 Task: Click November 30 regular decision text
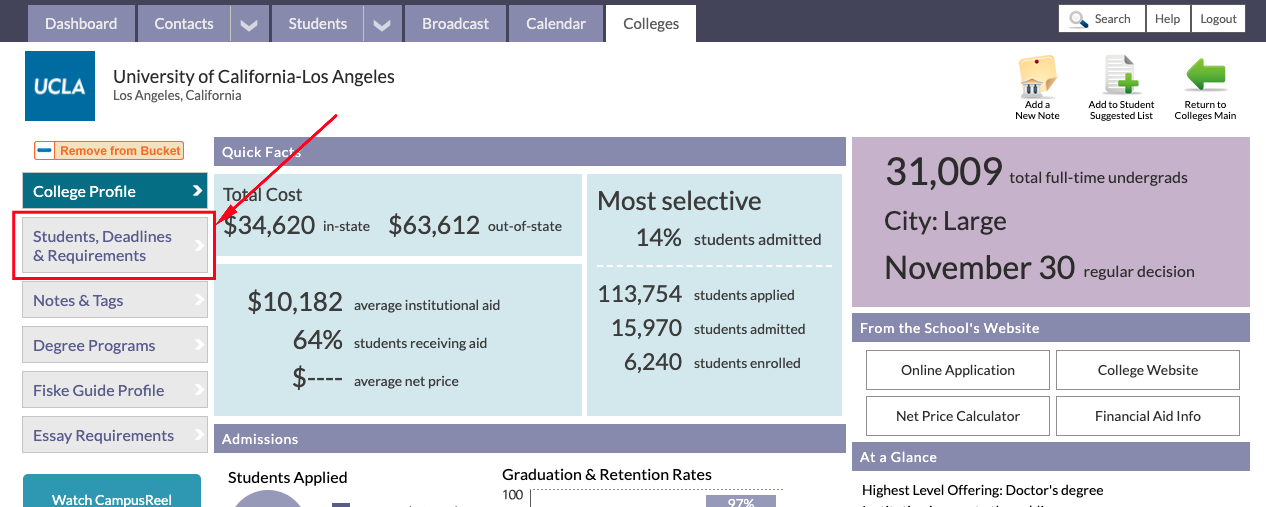pos(1039,268)
